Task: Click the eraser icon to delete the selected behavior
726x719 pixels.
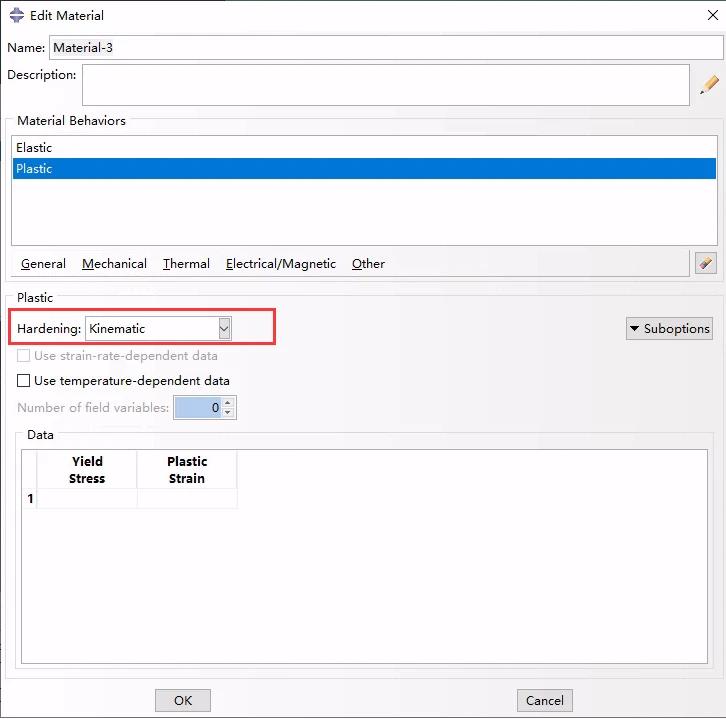Action: click(x=706, y=263)
